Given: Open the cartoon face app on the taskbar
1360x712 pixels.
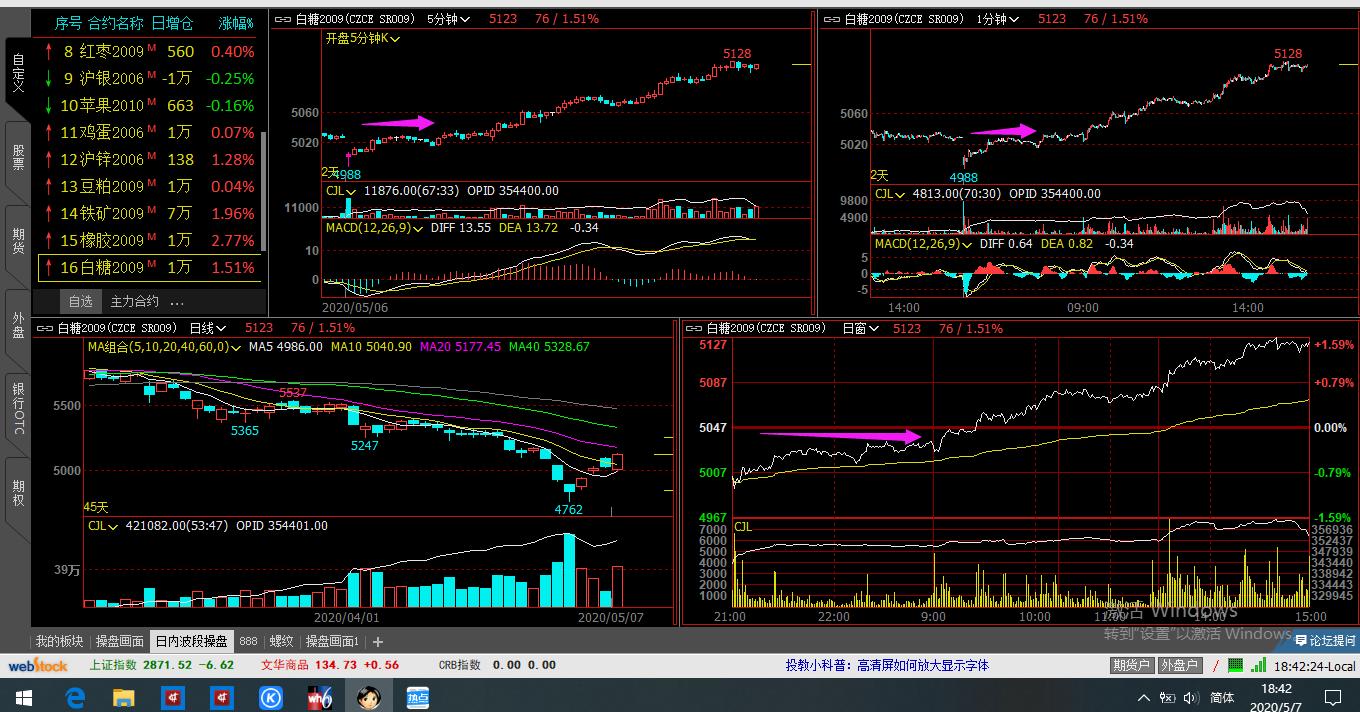Looking at the screenshot, I should pyautogui.click(x=368, y=696).
